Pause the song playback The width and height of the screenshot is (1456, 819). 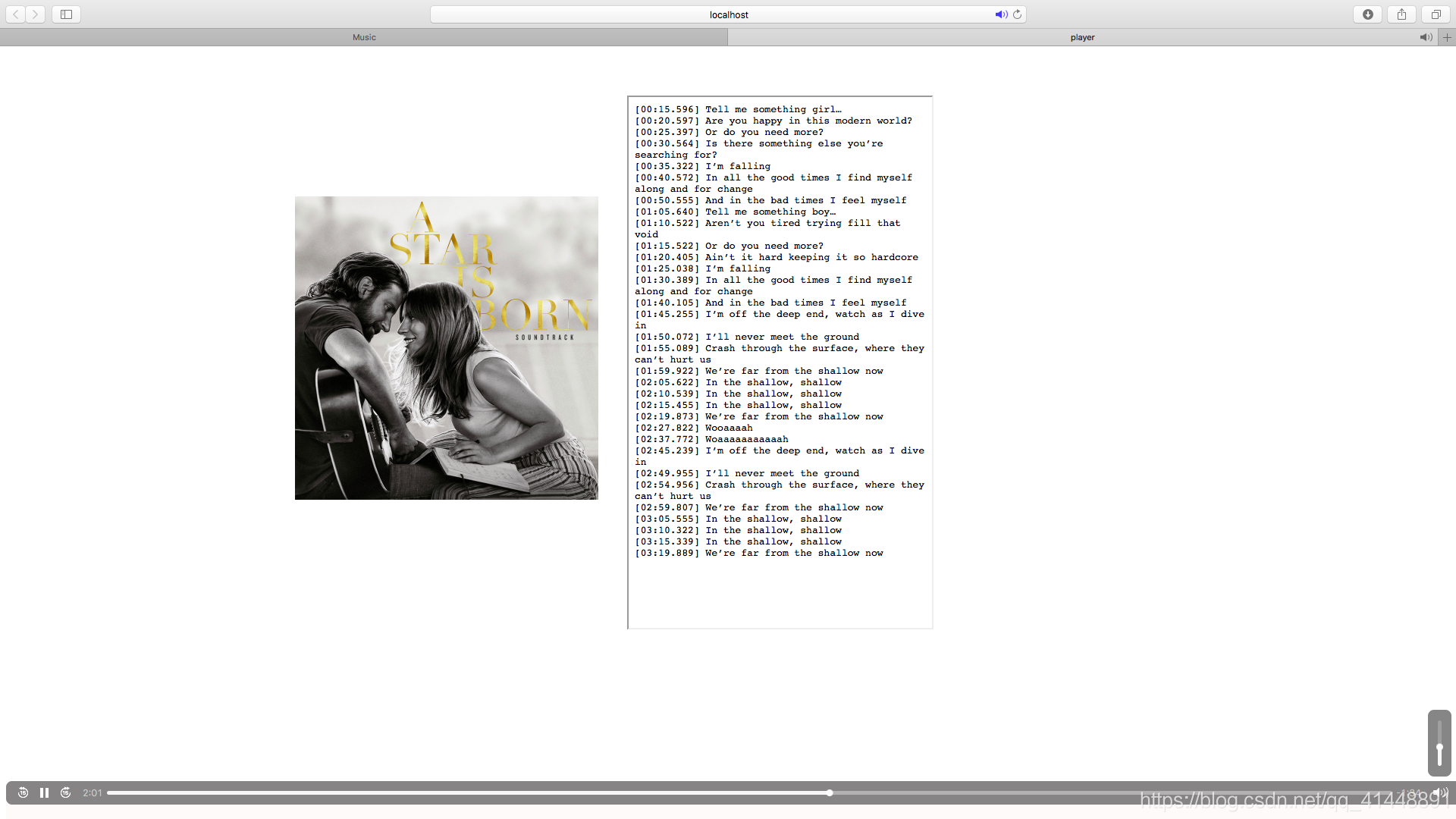(x=44, y=792)
